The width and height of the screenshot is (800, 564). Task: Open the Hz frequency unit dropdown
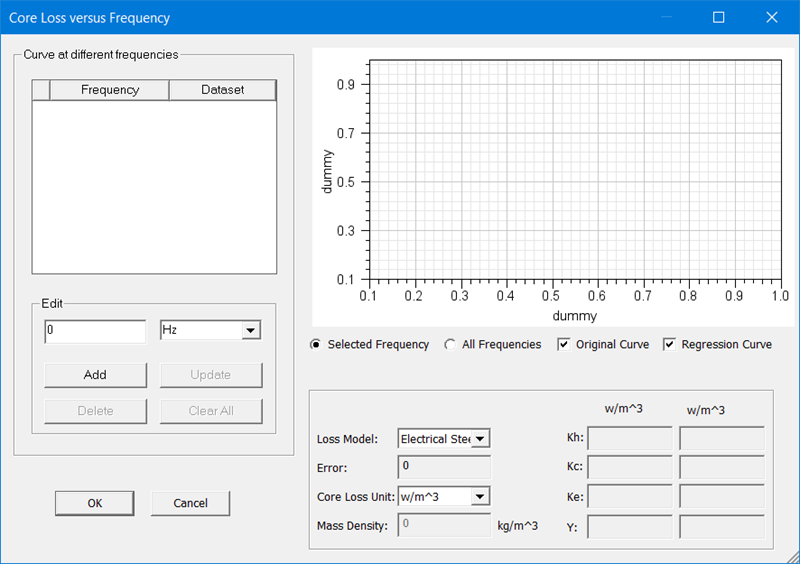pos(250,331)
